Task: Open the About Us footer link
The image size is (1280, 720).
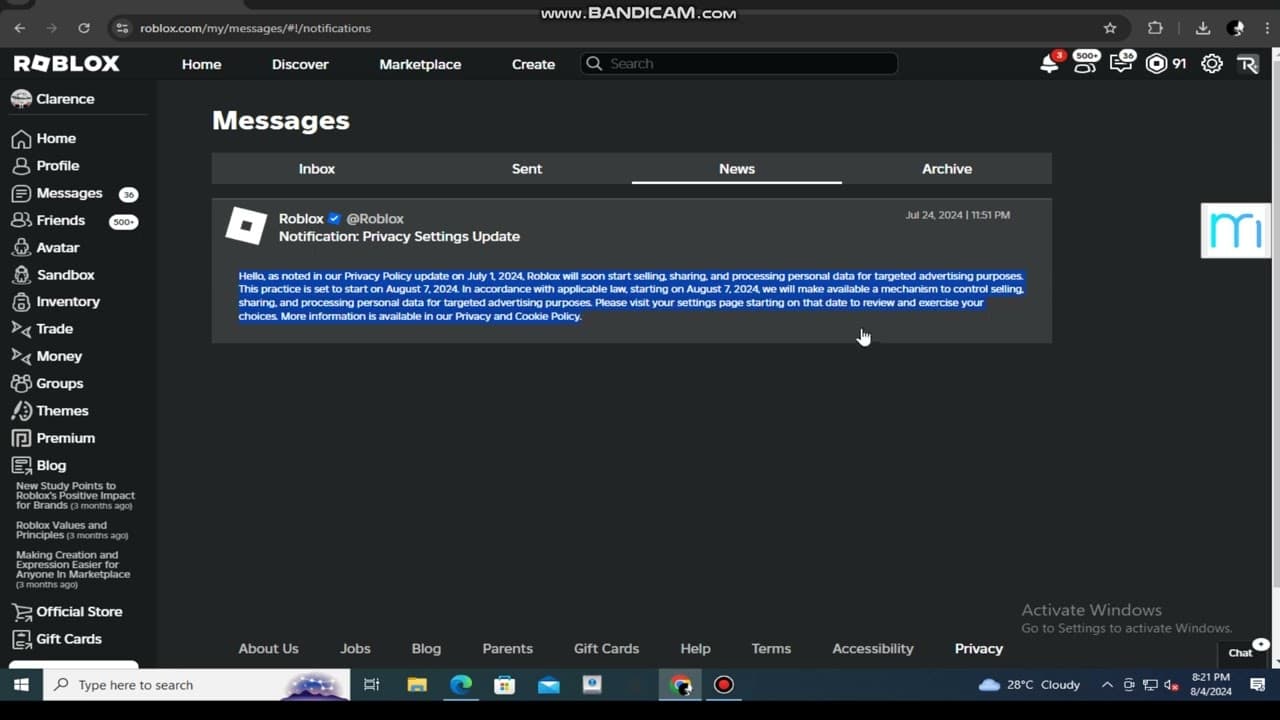Action: click(268, 649)
